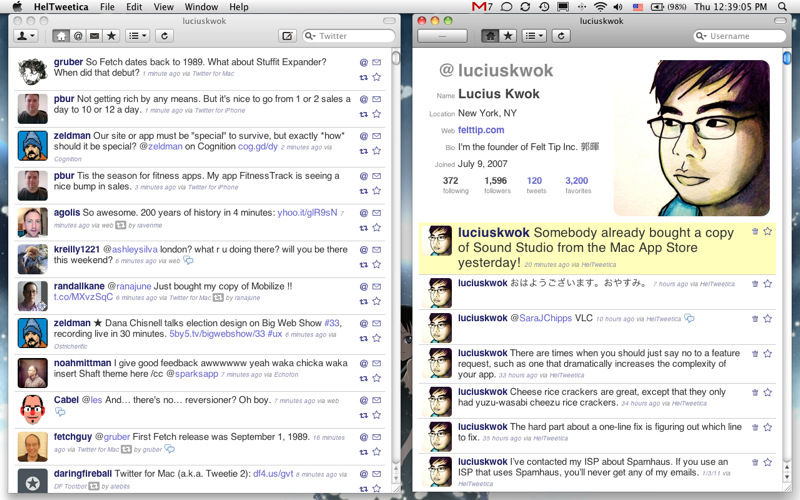800x500 pixels.
Task: Open the View menu
Action: tap(163, 7)
